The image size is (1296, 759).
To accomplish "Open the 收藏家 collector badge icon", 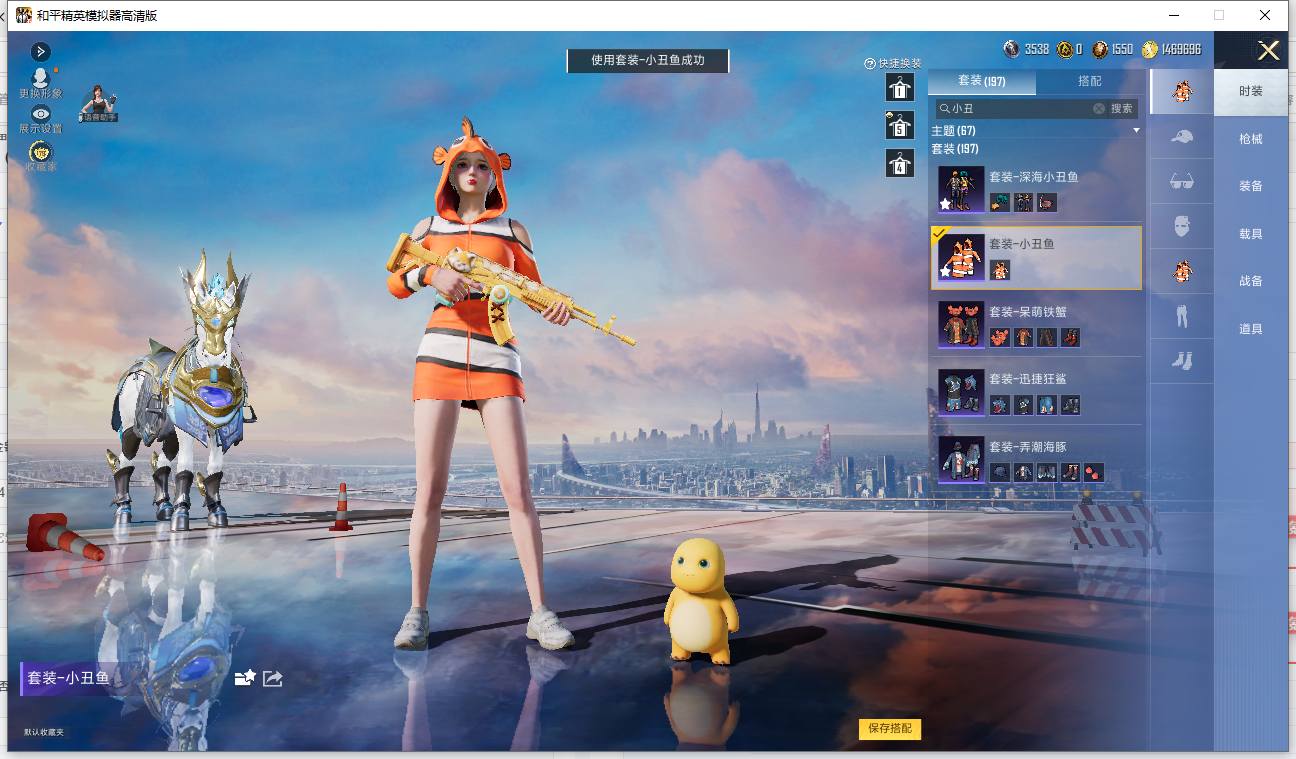I will (x=40, y=152).
